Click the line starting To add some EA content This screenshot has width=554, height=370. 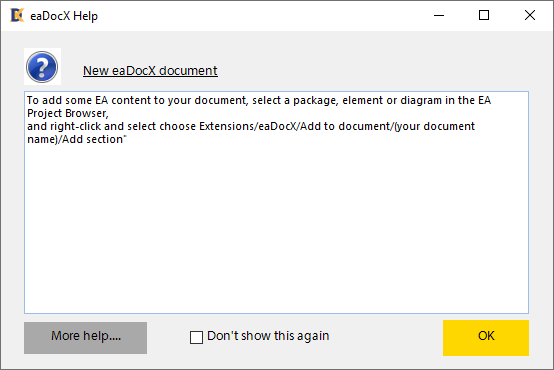point(259,100)
